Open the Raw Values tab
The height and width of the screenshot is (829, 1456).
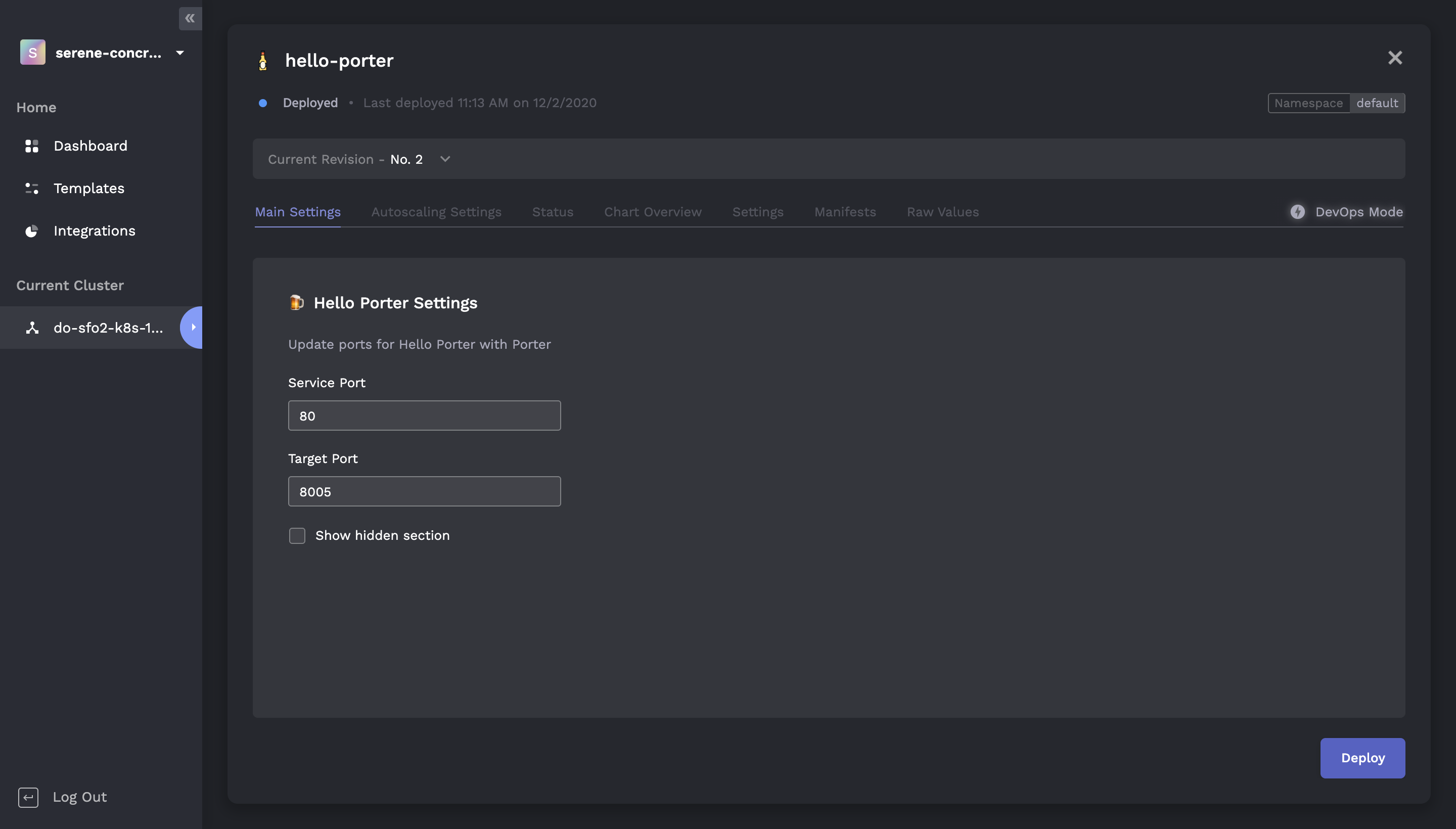[942, 212]
